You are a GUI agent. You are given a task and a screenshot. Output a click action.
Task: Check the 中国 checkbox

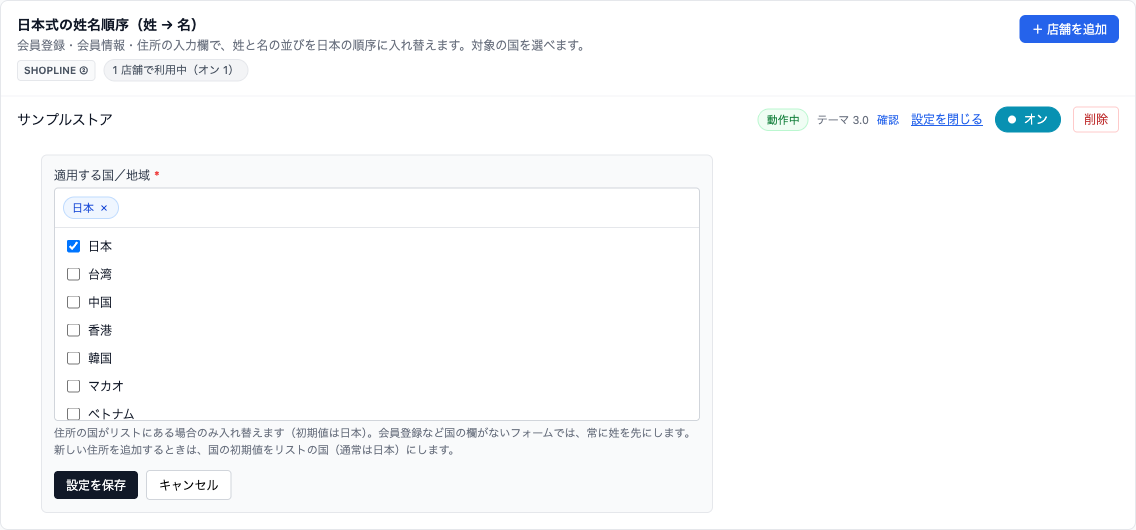(73, 302)
